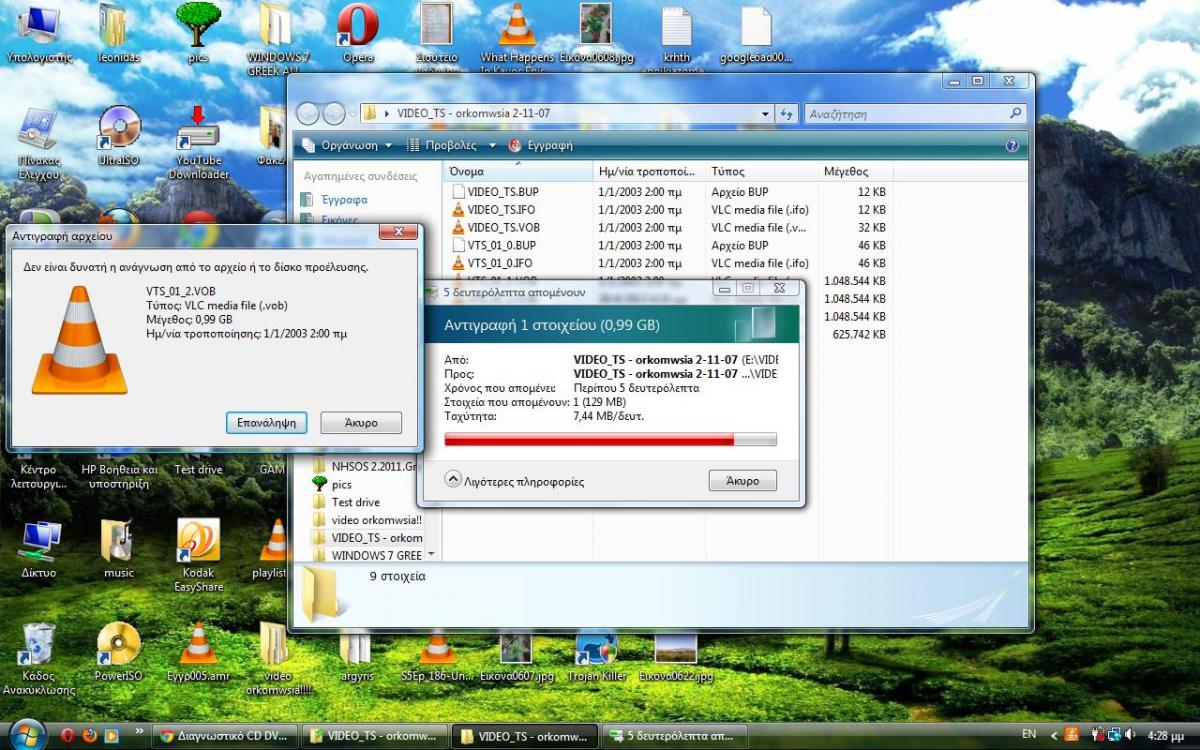Viewport: 1200px width, 750px height.
Task: Click the Explorer help question-mark icon
Action: point(1012,145)
